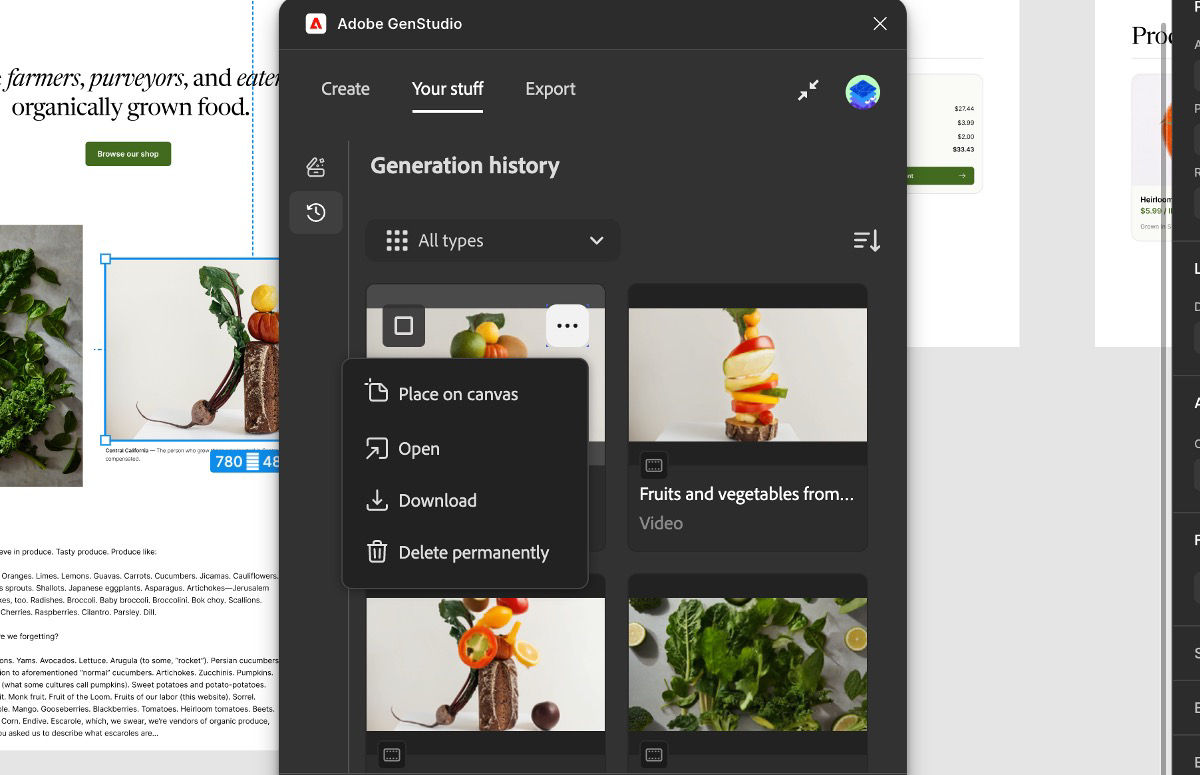Select the generate sidebar icon above history

coord(316,167)
